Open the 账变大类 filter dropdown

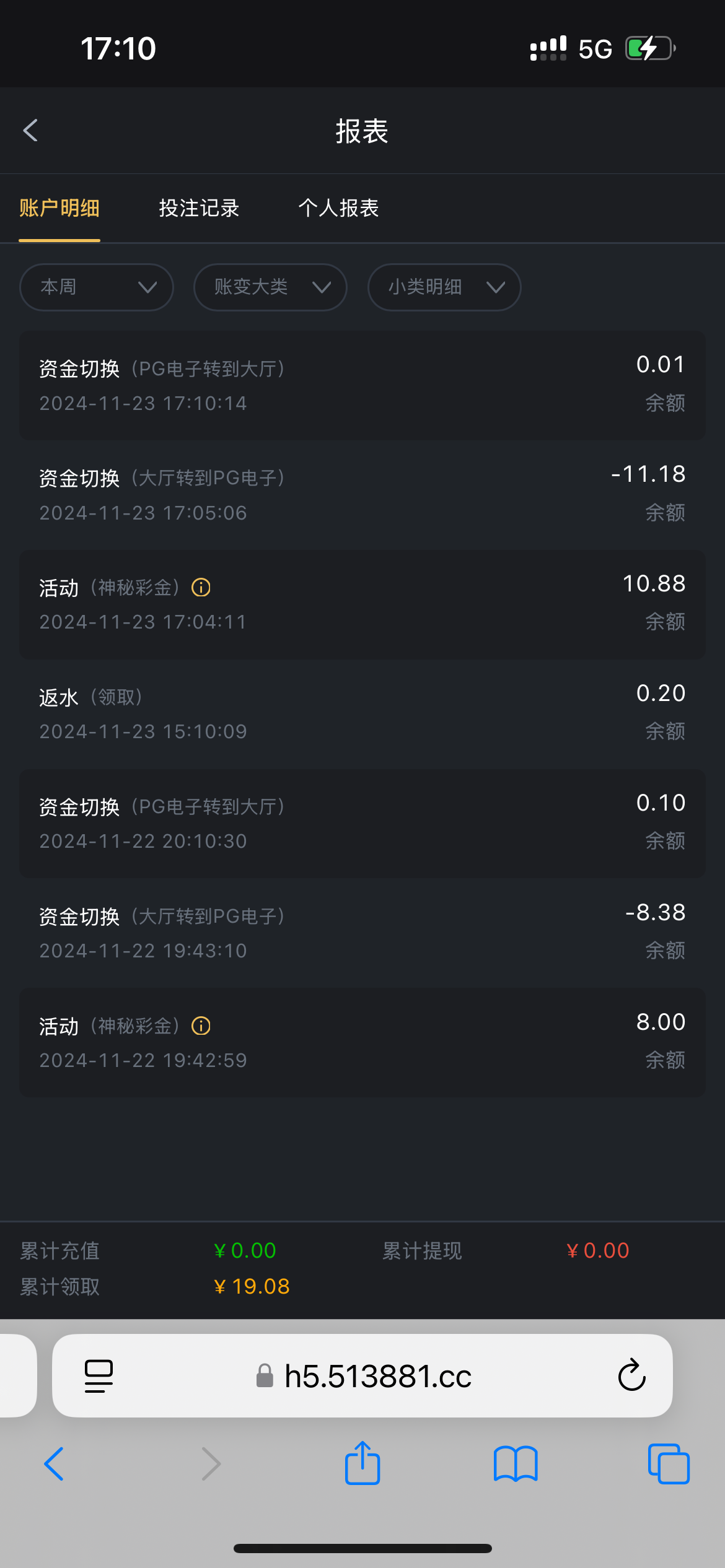[270, 287]
